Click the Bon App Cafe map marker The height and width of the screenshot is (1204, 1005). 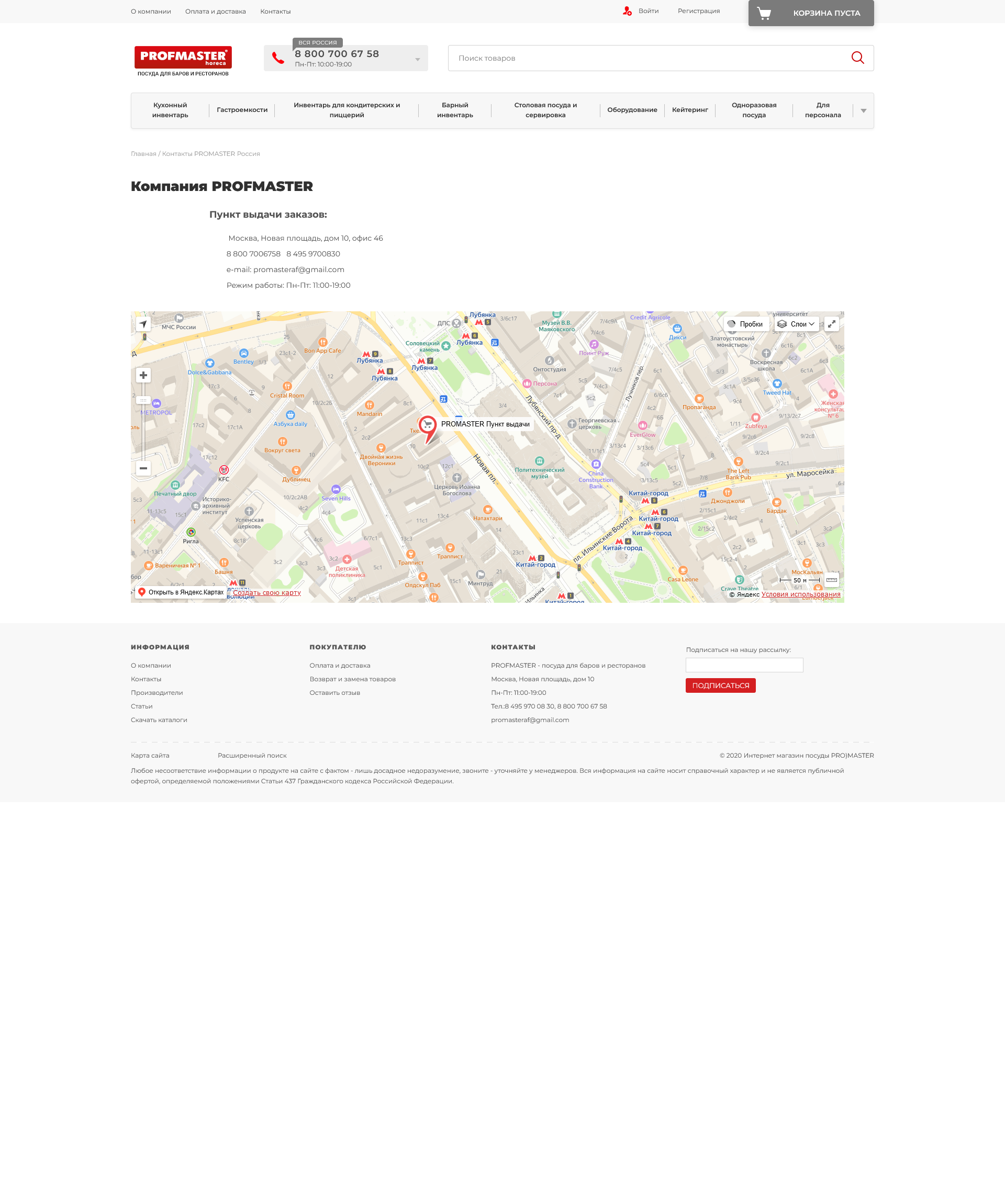323,342
